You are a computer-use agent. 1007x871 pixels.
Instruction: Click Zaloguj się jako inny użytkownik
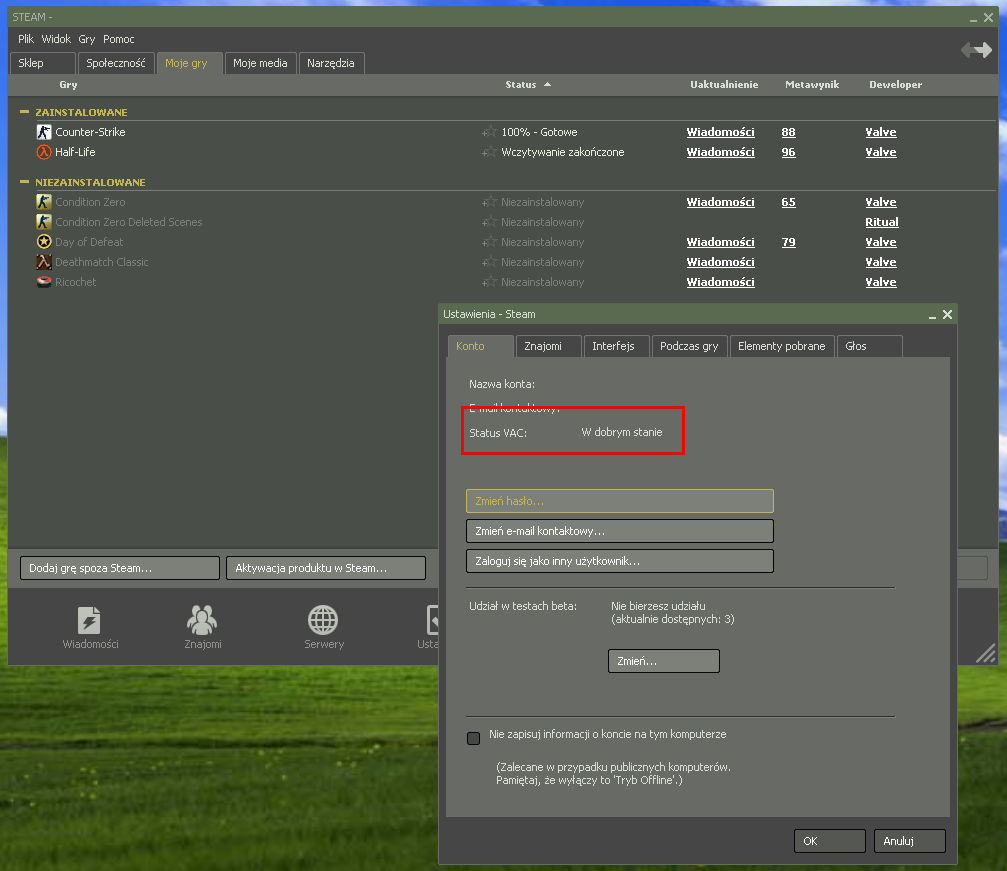[620, 561]
